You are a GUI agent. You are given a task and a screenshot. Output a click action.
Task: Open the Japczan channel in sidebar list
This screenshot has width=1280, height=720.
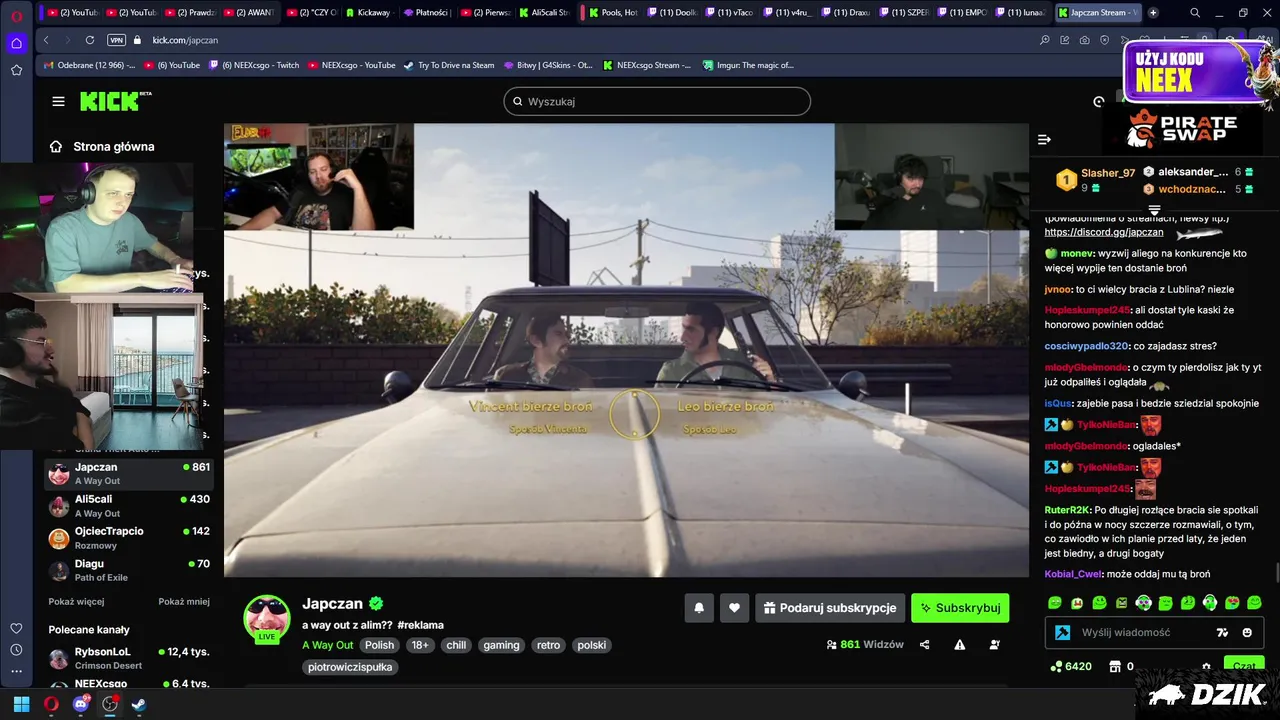pyautogui.click(x=129, y=474)
